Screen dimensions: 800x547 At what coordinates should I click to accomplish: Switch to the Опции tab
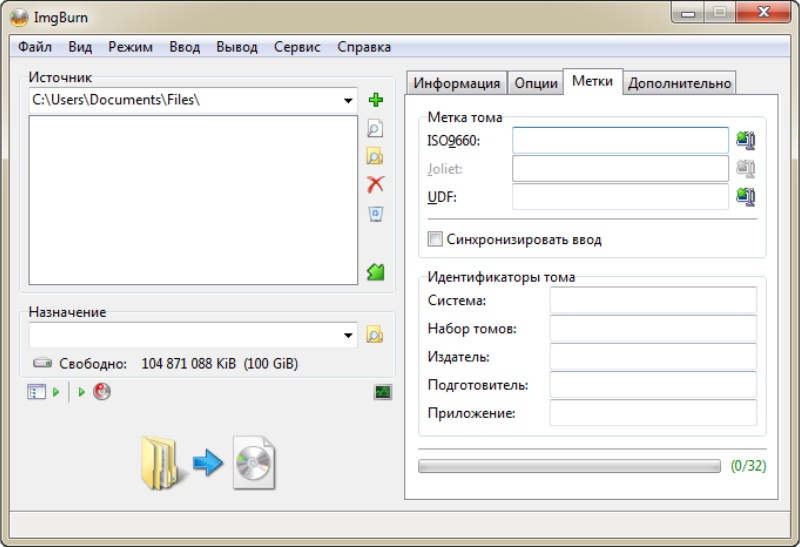536,83
